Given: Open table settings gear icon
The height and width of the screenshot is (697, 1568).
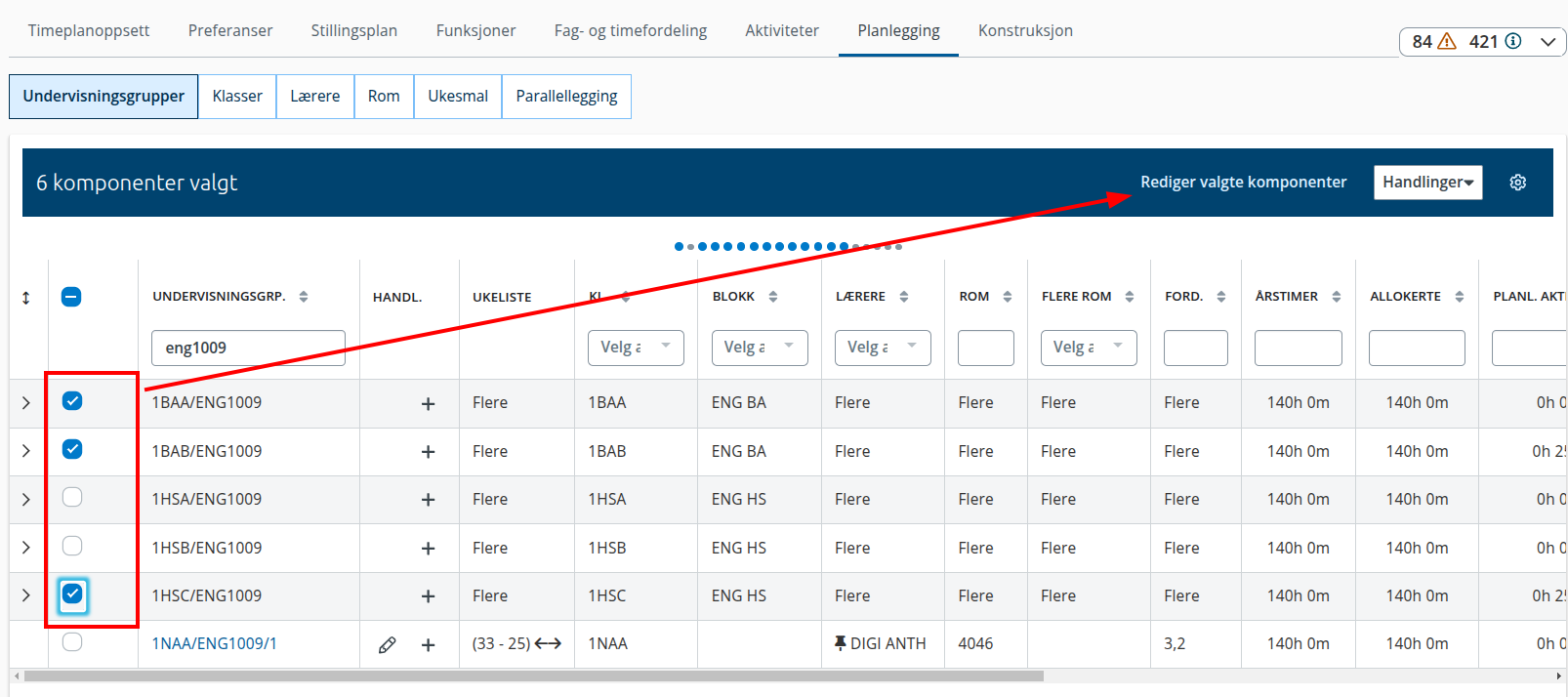Looking at the screenshot, I should click(x=1517, y=183).
